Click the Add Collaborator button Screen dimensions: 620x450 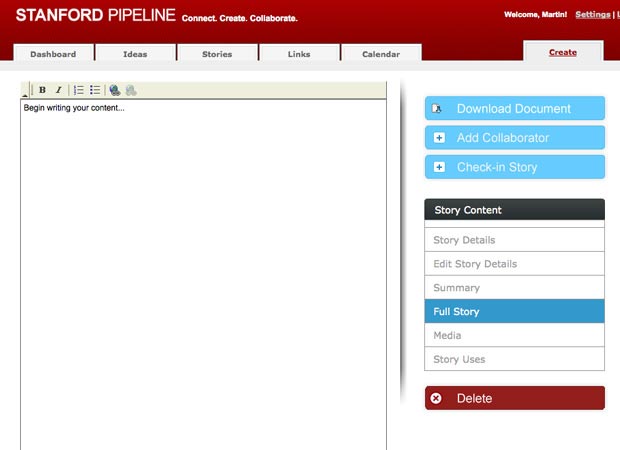point(515,138)
